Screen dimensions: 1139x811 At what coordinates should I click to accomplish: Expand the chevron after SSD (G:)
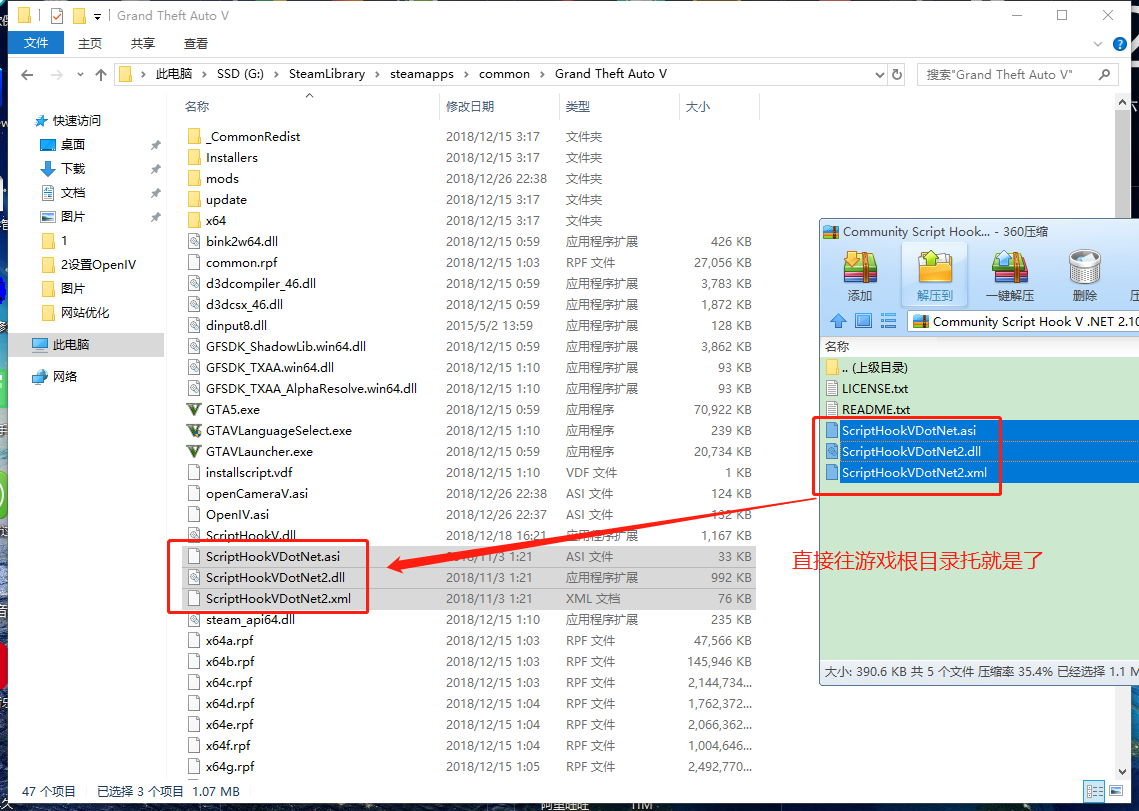tap(276, 74)
